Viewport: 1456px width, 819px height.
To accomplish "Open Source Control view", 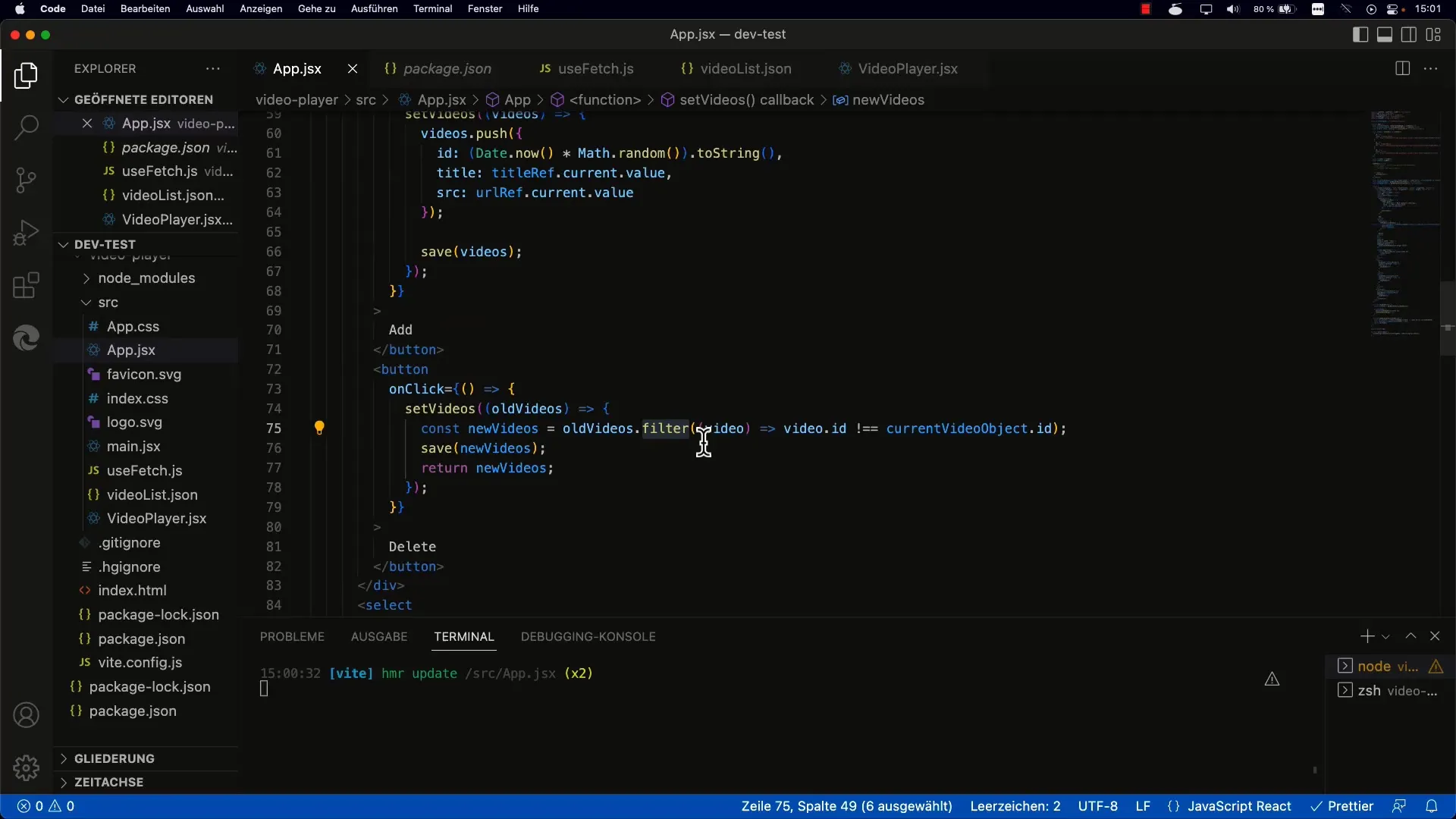I will [26, 180].
